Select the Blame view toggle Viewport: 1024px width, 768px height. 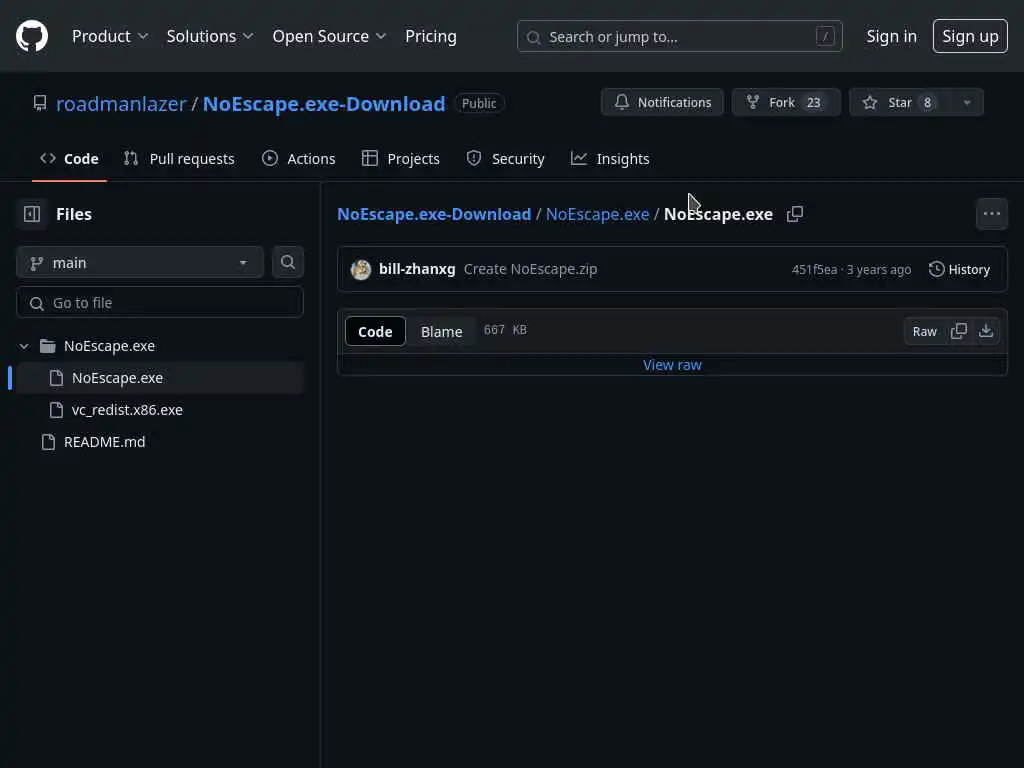(x=441, y=332)
